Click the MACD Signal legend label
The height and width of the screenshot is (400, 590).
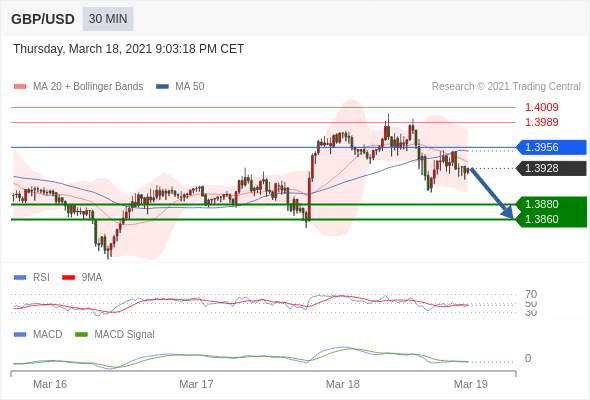[124, 335]
